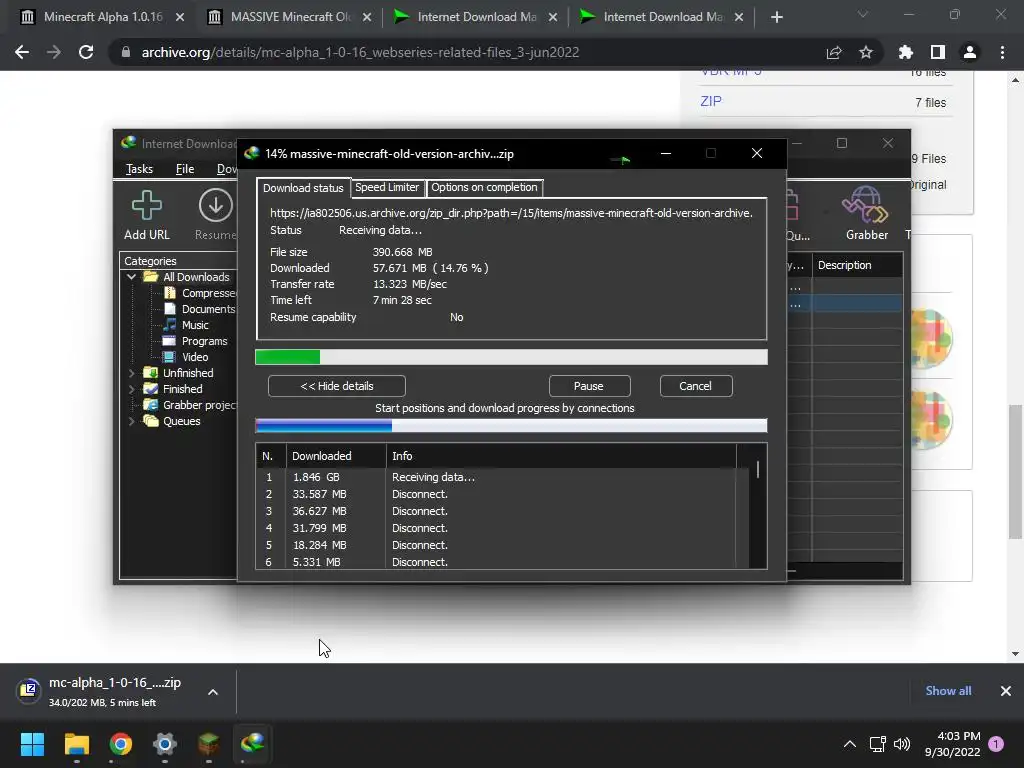Open the clock and date panel

pos(952,744)
